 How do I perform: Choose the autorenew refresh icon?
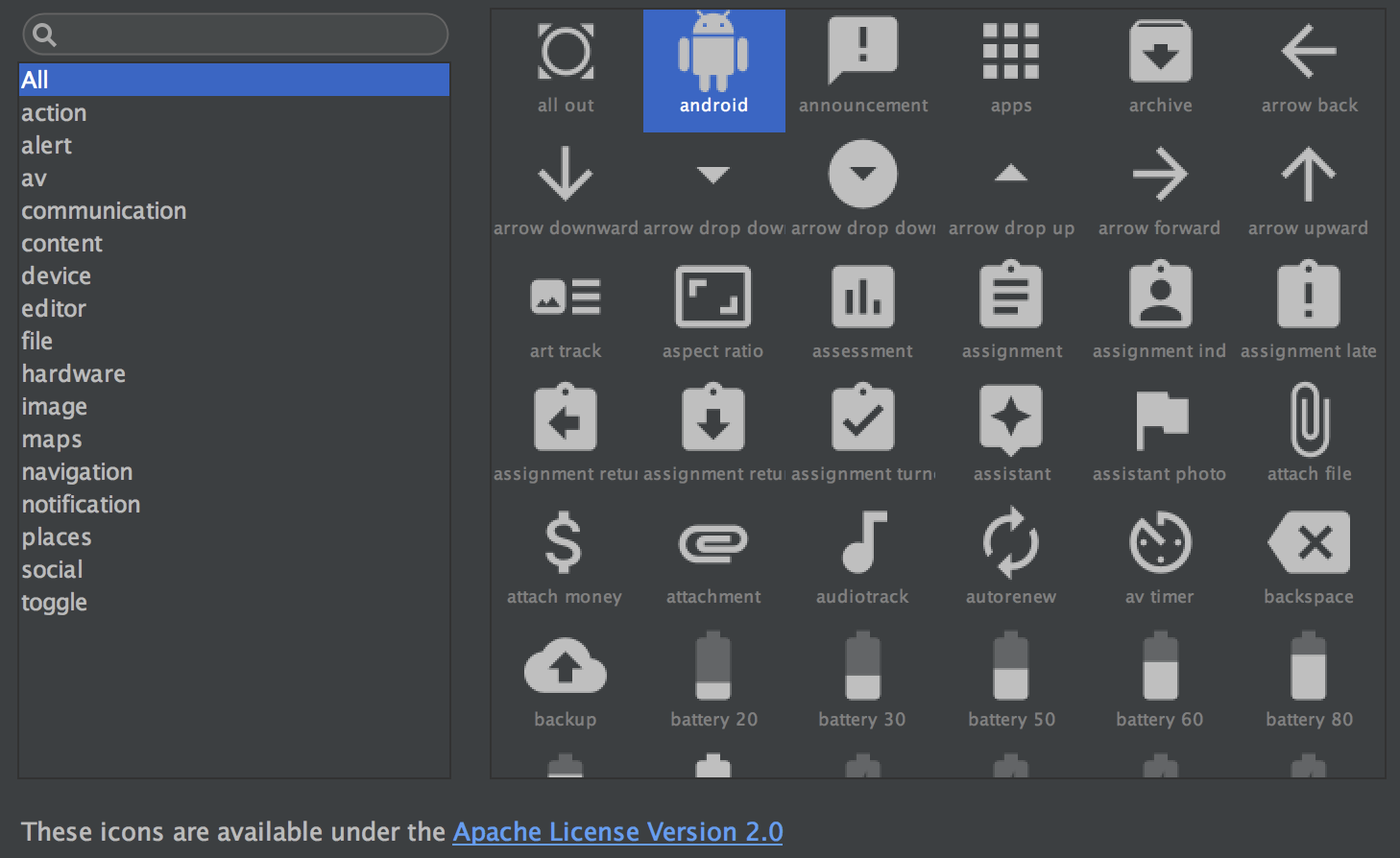[1010, 543]
